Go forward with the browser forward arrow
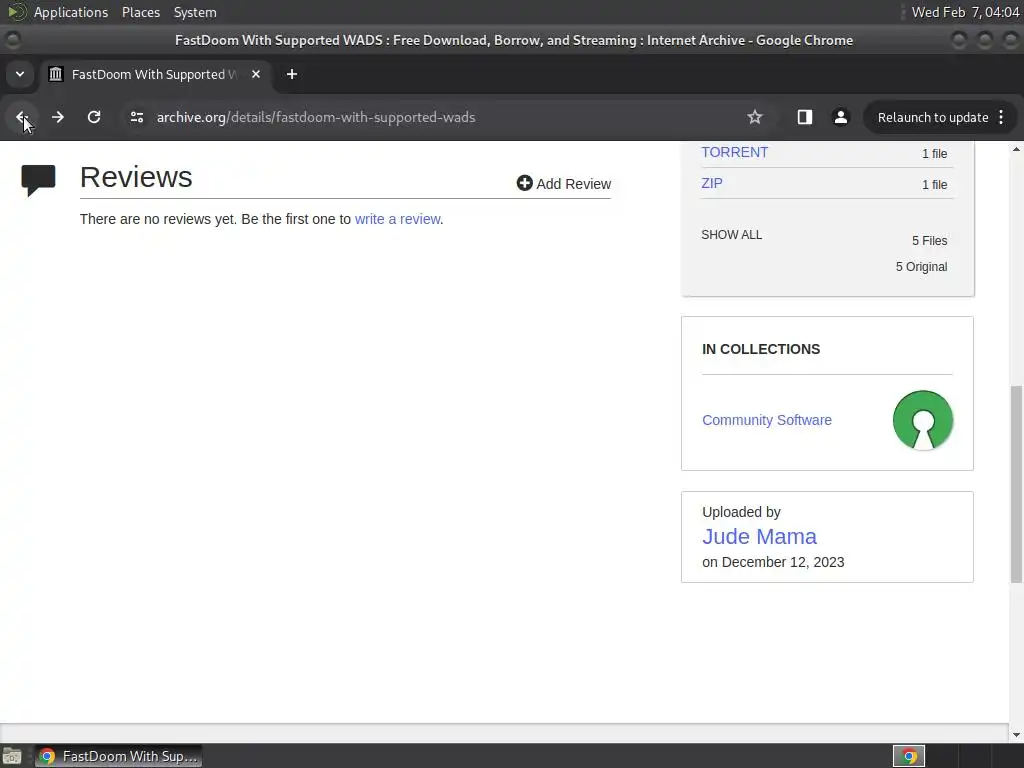The width and height of the screenshot is (1024, 768). [58, 118]
